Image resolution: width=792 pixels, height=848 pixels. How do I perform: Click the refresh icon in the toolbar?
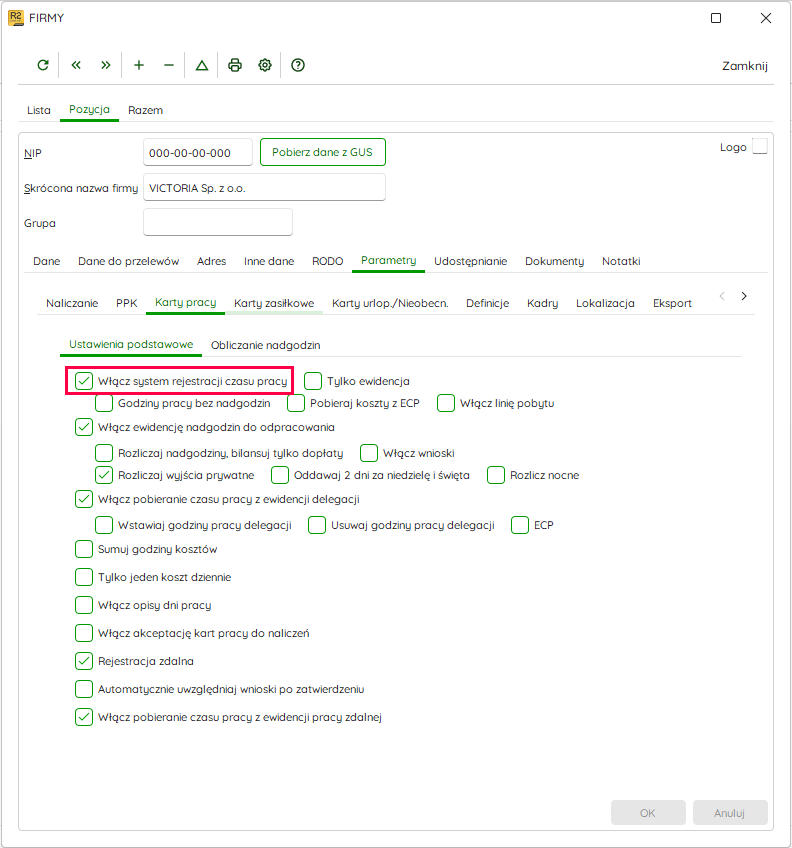pyautogui.click(x=43, y=65)
